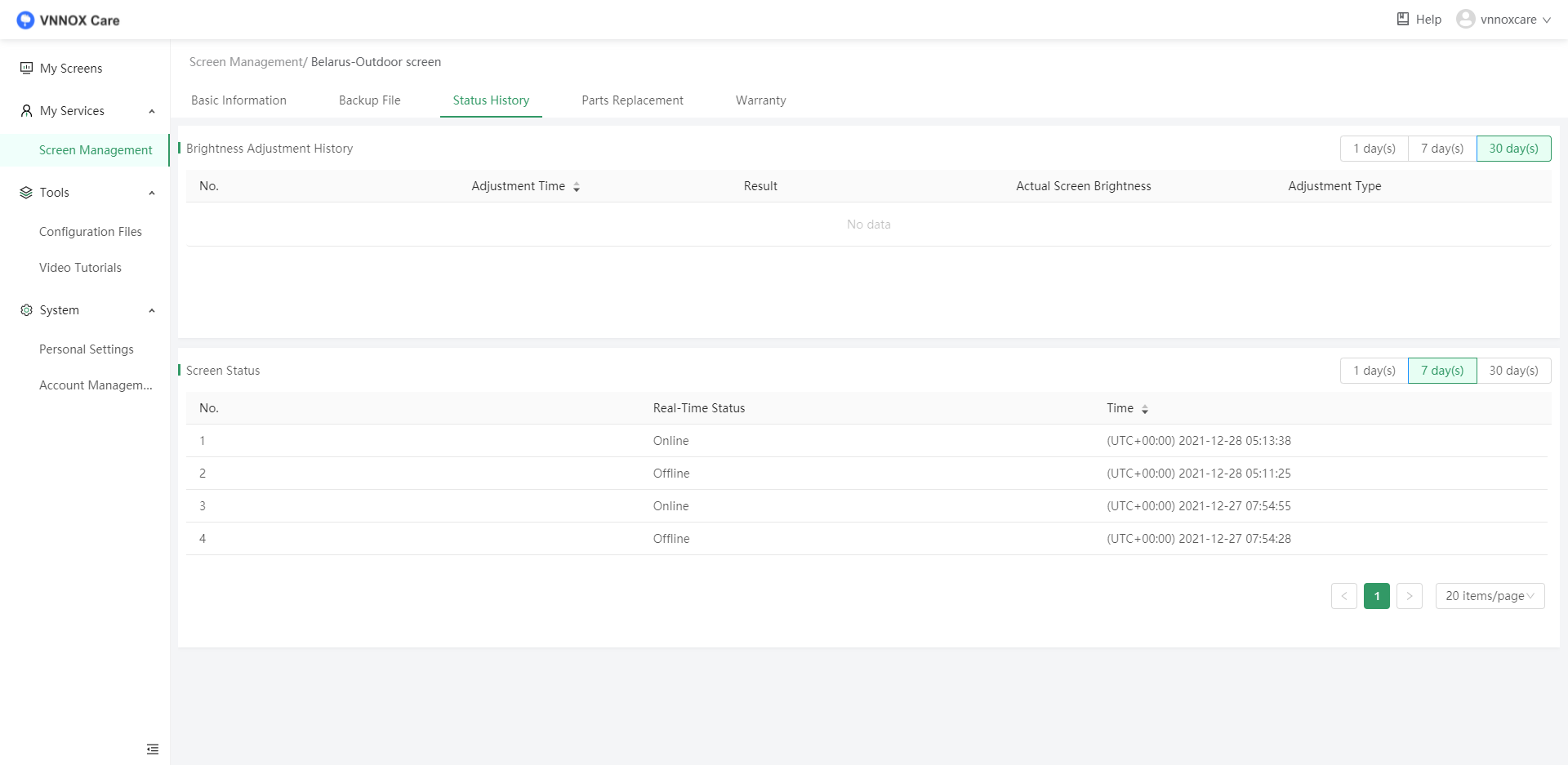Screen dimensions: 1568x765
Task: Click the VNNOX Care logo icon
Action: point(25,20)
